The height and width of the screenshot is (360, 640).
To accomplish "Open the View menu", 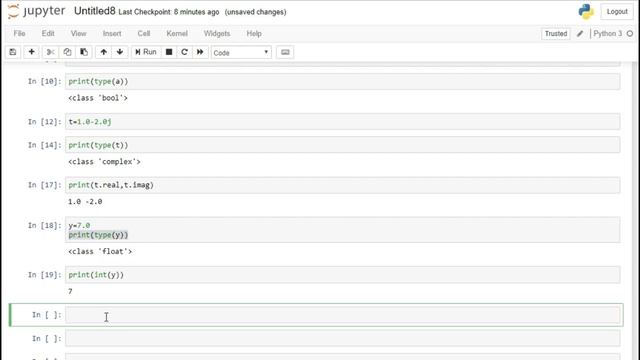I will (78, 33).
